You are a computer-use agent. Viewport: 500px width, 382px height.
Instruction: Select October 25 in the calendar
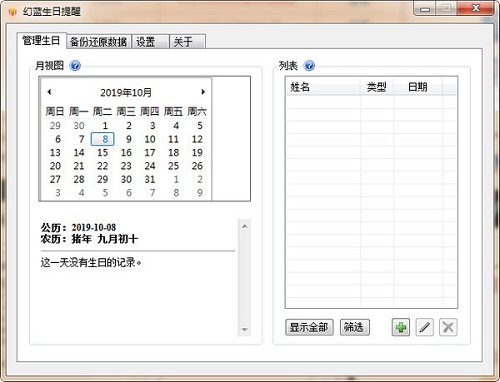pos(174,166)
